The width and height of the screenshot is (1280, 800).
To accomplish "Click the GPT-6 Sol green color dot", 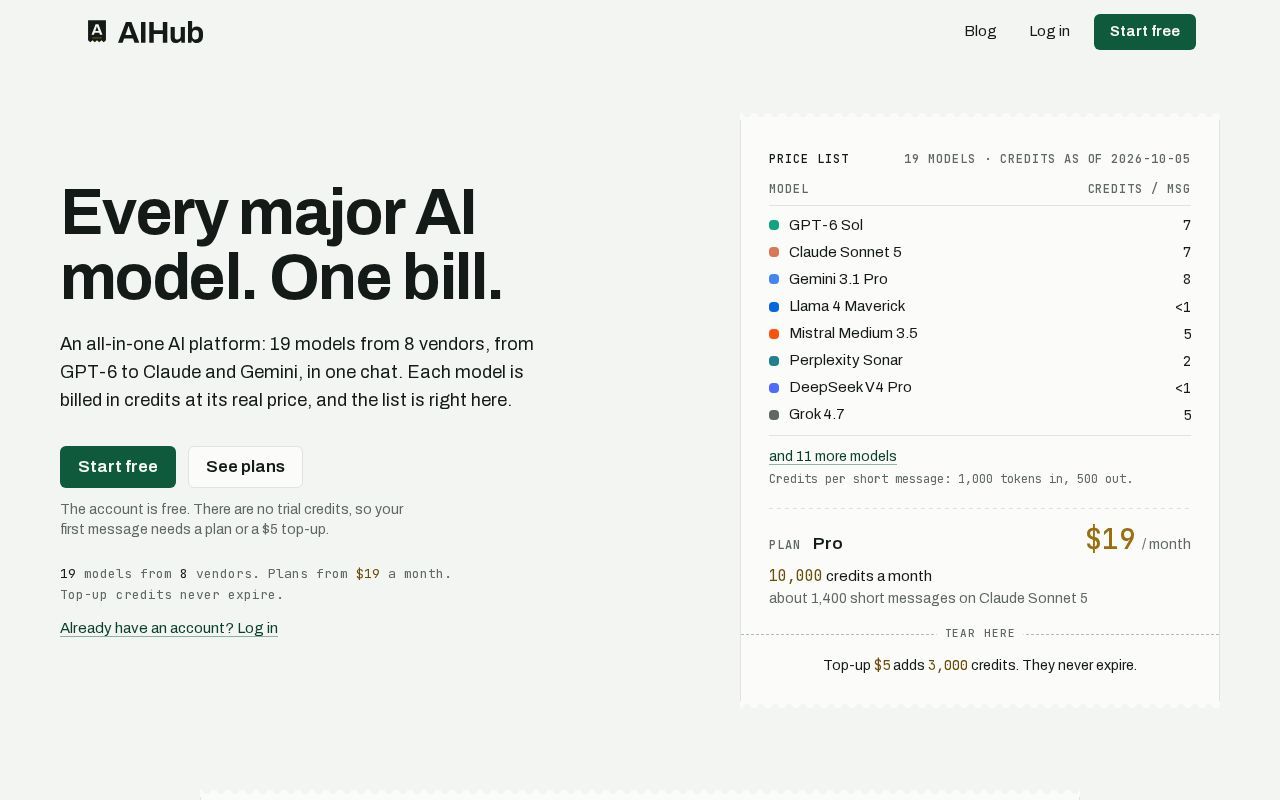I will (774, 225).
